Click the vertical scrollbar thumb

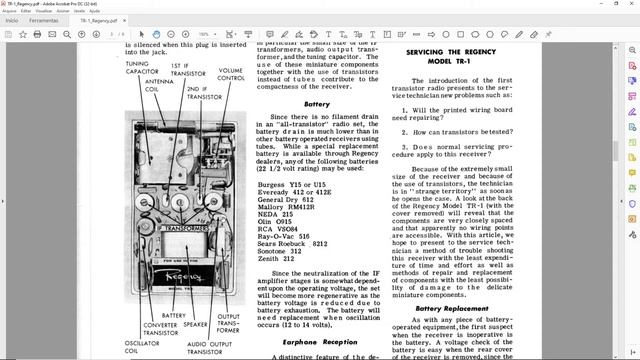(616, 151)
